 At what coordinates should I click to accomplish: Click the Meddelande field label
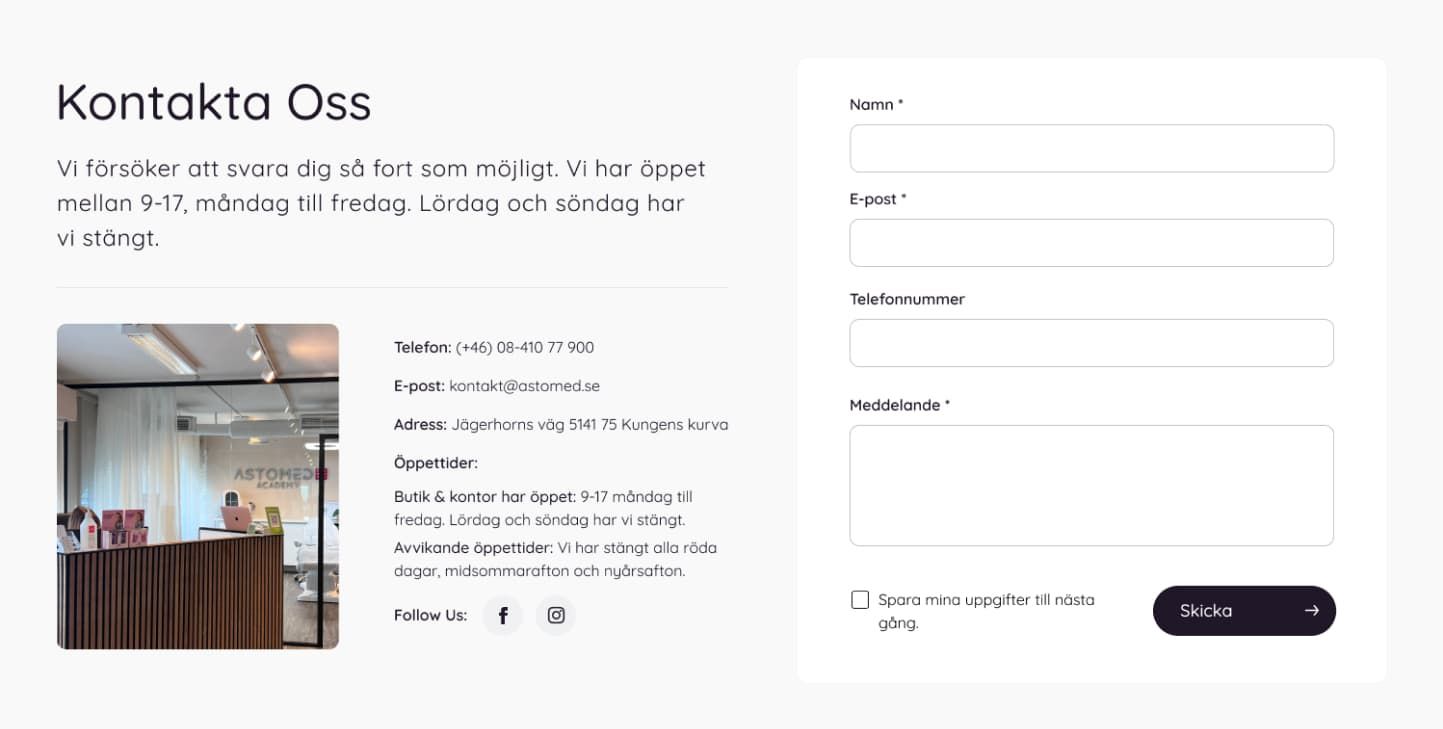coord(899,405)
